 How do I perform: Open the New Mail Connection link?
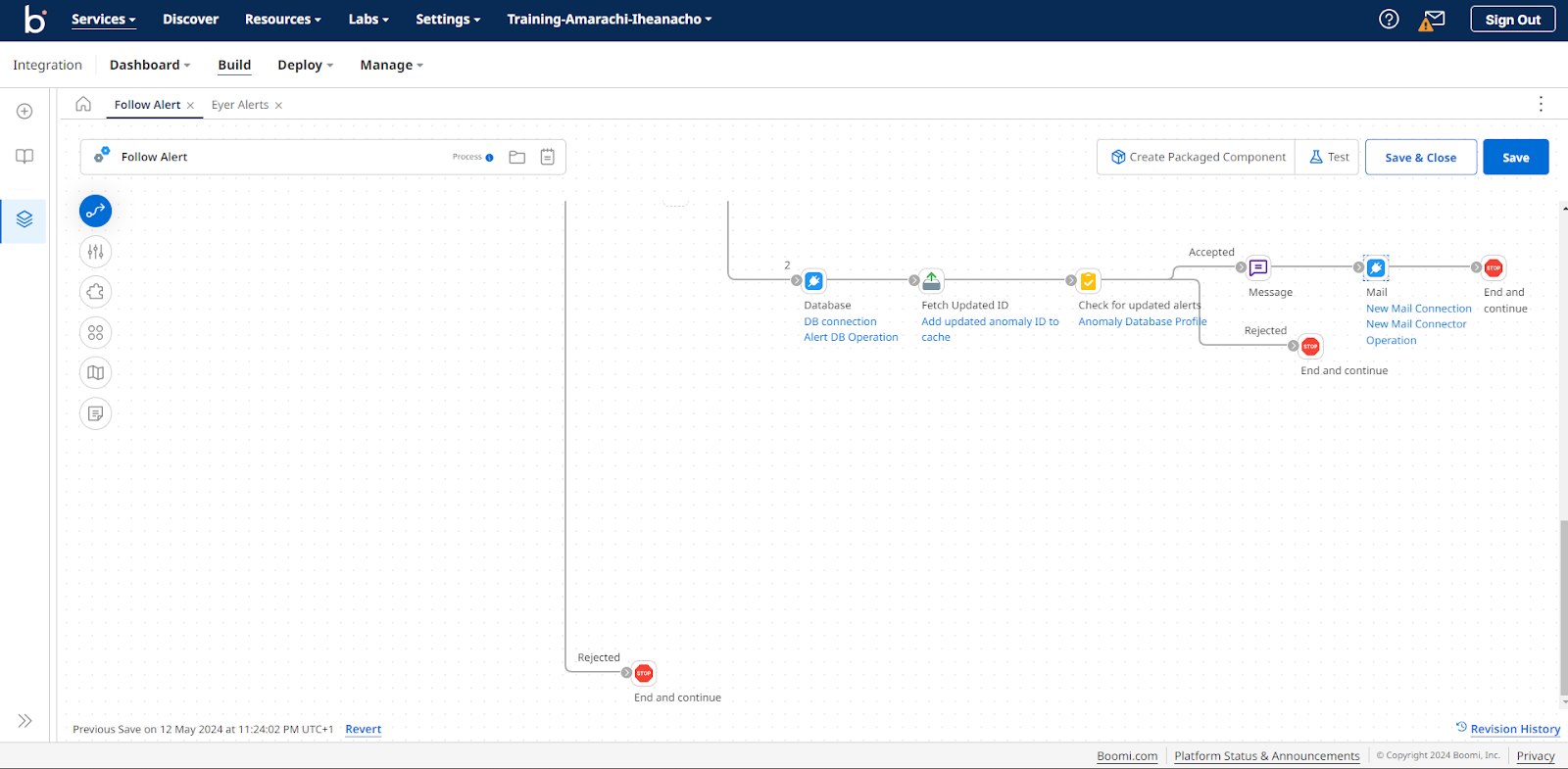[1418, 309]
